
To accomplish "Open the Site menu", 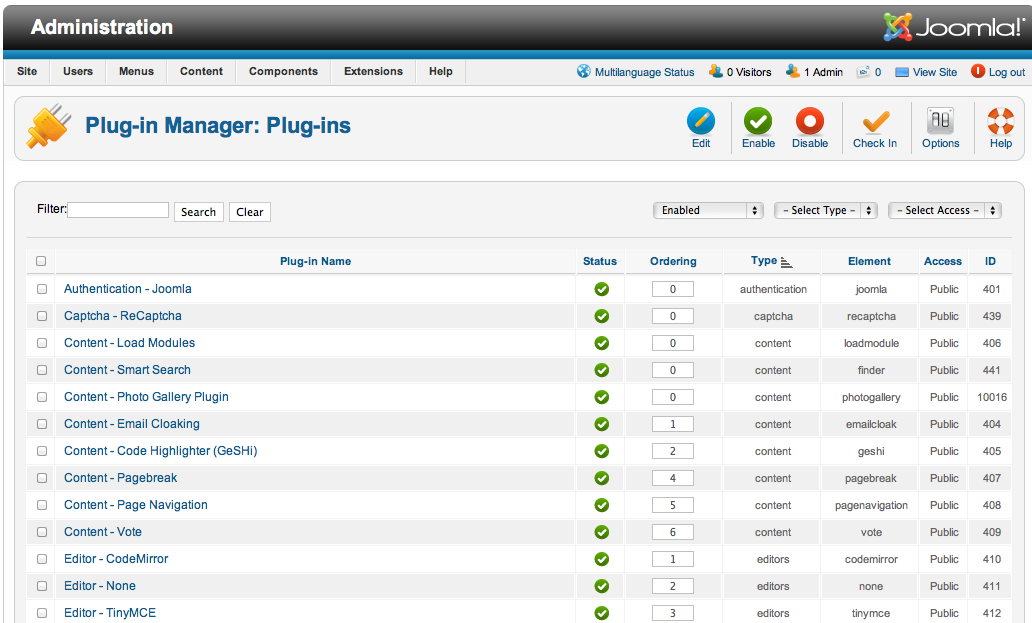I will (27, 71).
